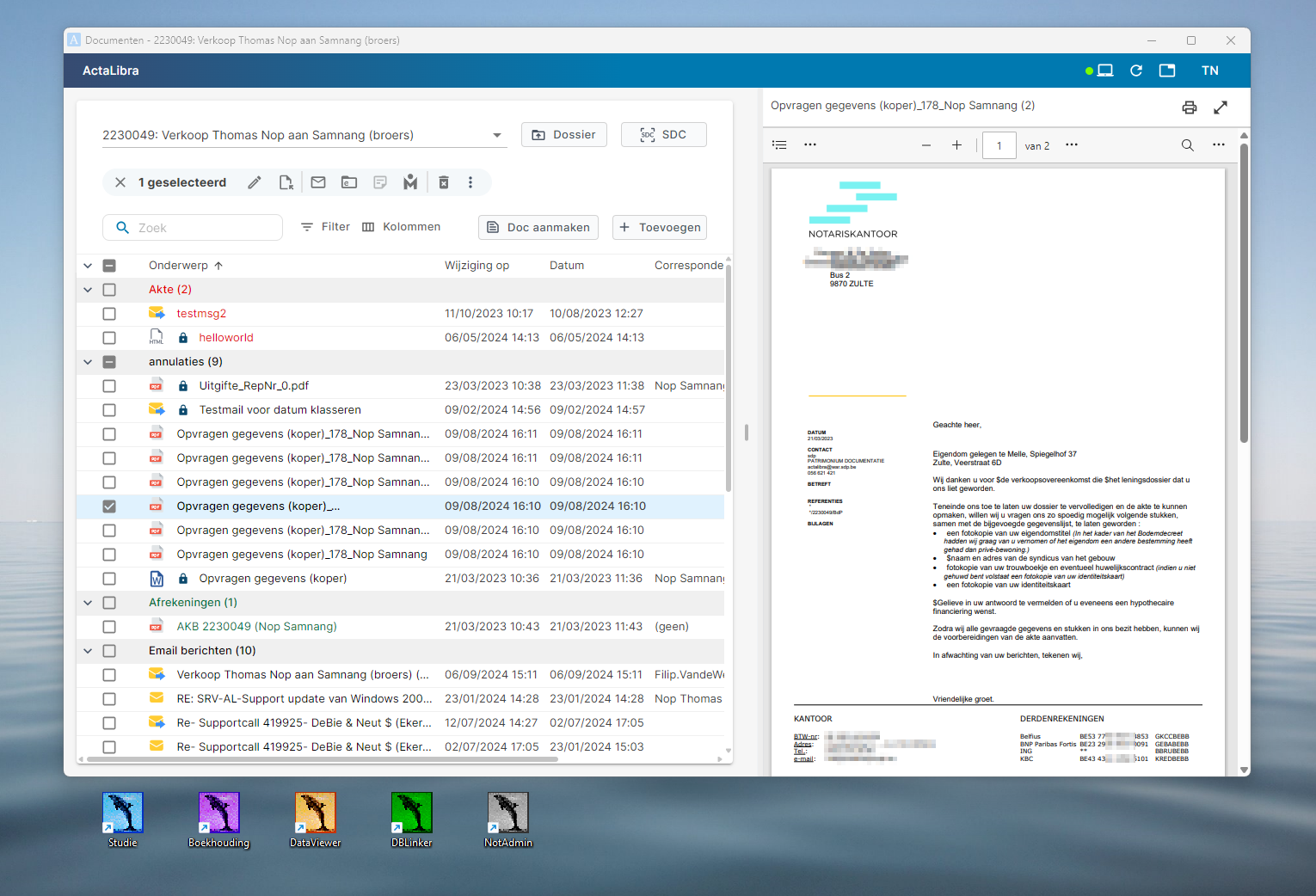This screenshot has width=1316, height=896.
Task: Open three-dot menu right of PDF search icon
Action: tap(1219, 144)
